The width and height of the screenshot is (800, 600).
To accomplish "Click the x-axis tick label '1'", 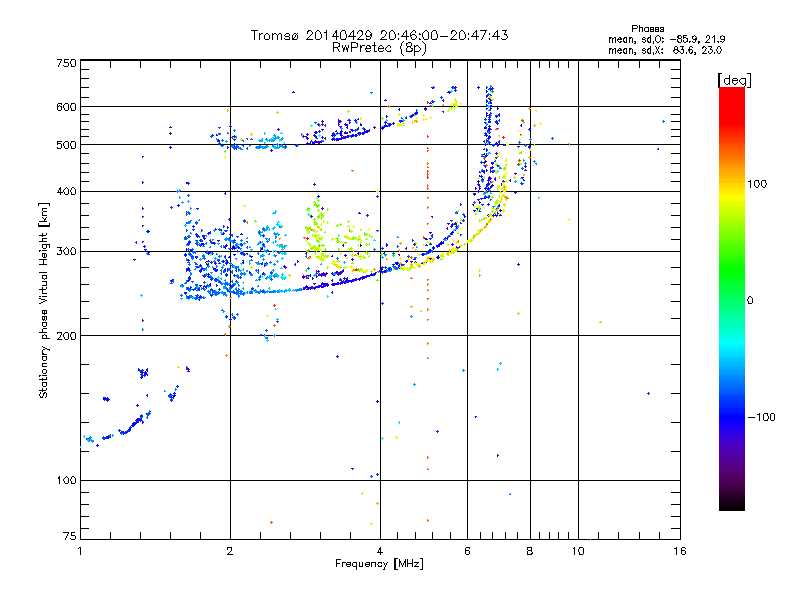I will click(x=80, y=551).
